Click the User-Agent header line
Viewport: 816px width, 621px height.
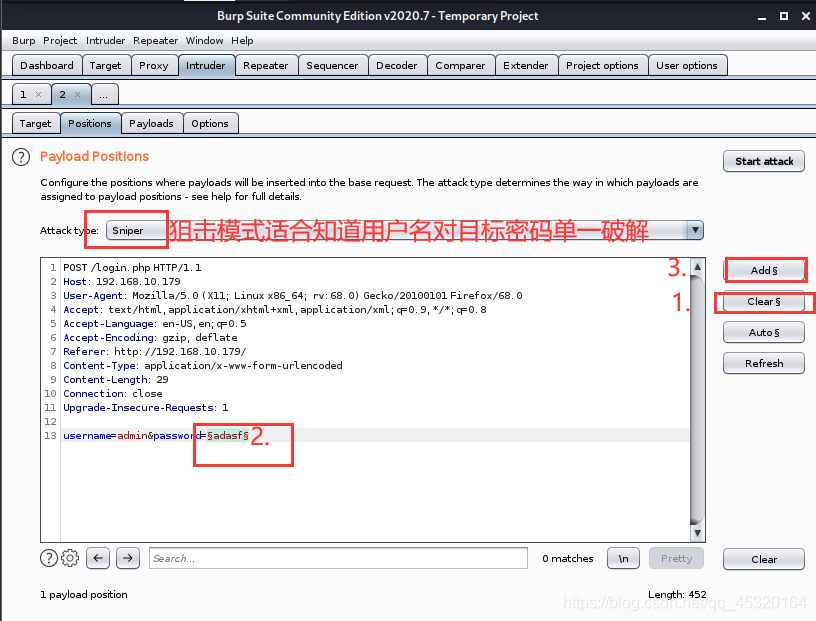click(x=292, y=296)
